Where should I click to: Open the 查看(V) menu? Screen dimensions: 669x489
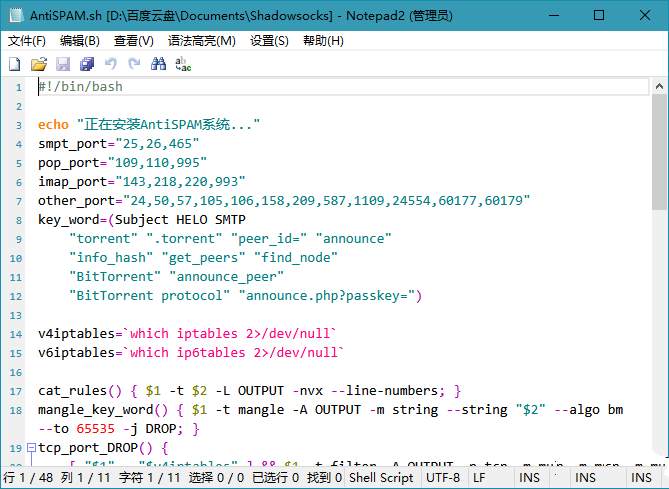pyautogui.click(x=134, y=41)
